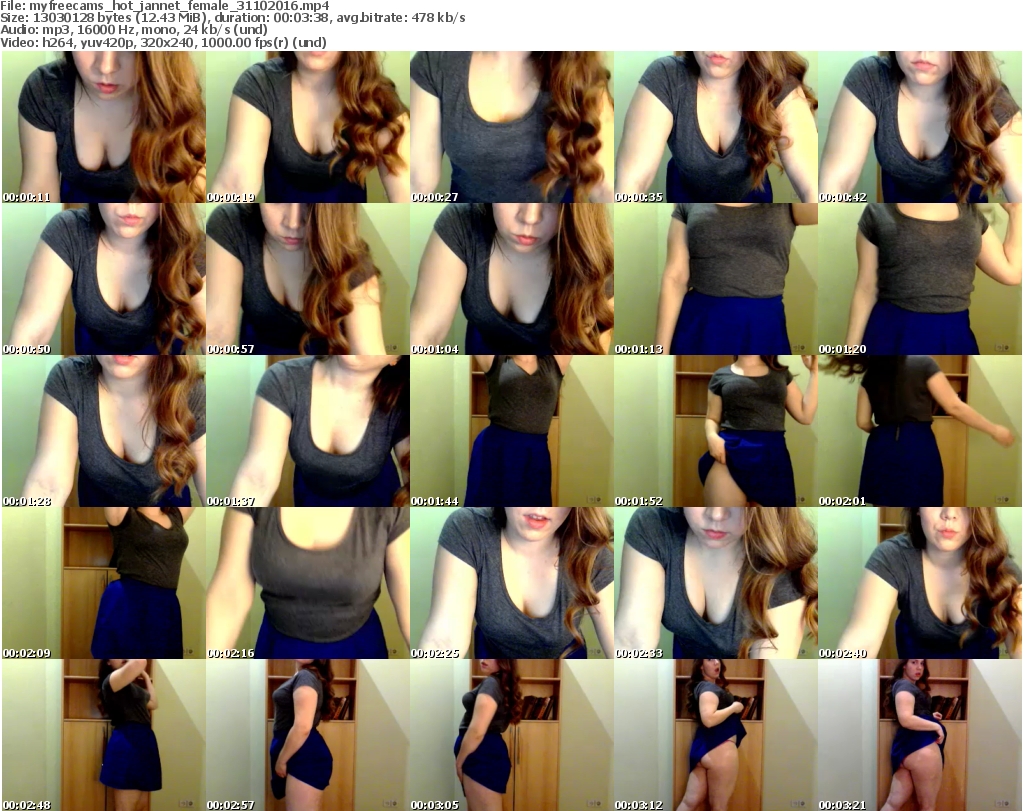Open the thumbnail at 00:00:11
This screenshot has height=811, width=1024.
pos(104,127)
